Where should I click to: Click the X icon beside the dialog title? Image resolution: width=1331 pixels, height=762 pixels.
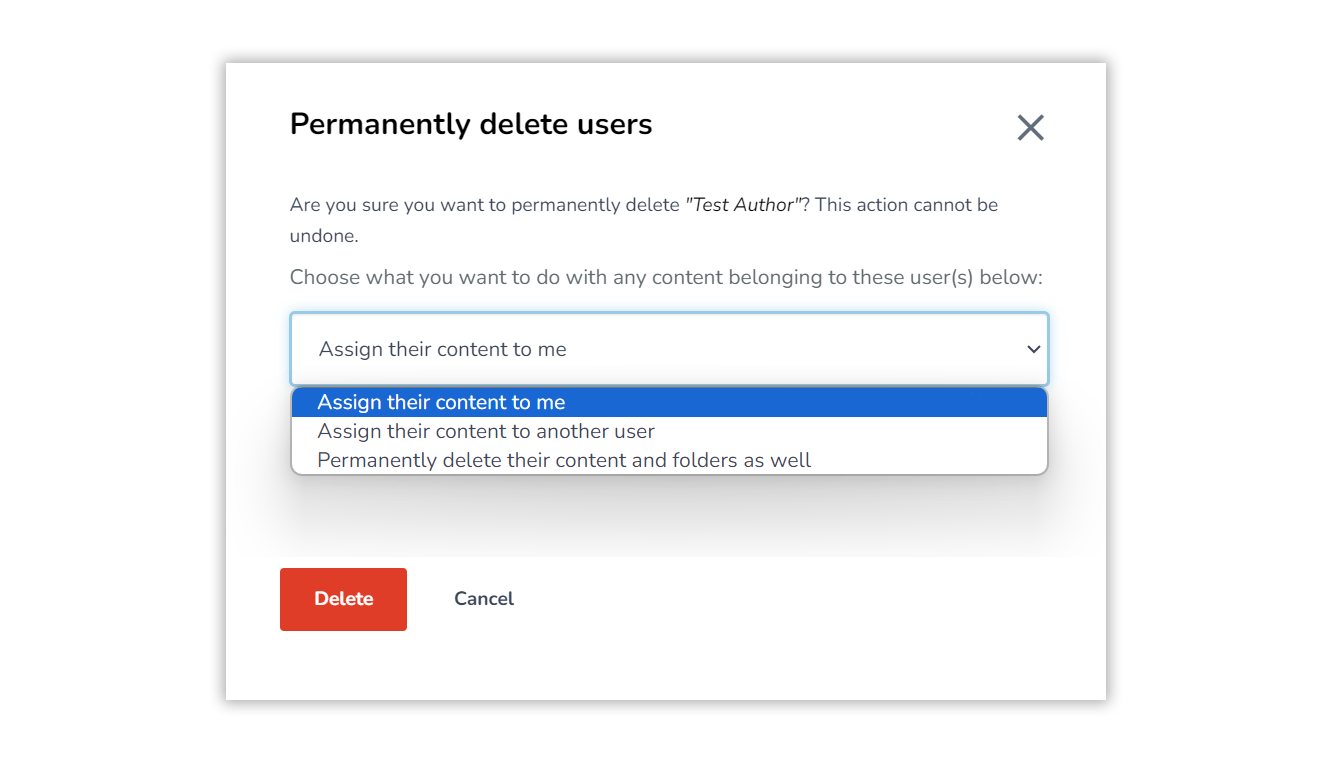[1030, 127]
